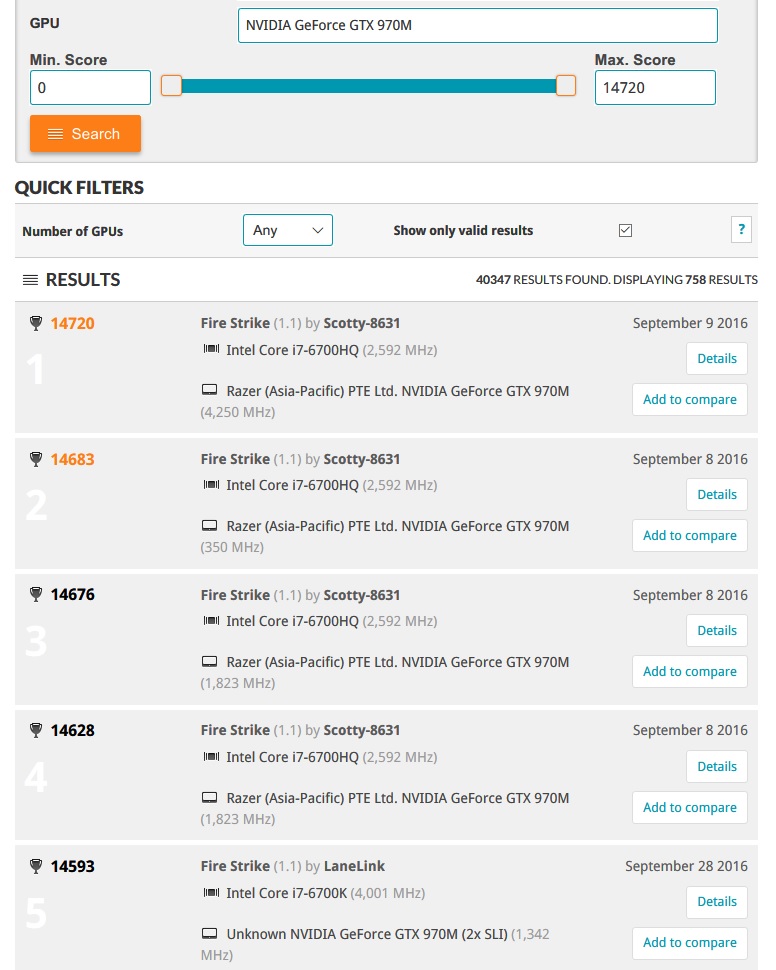Viewport: 776px width, 970px height.
Task: Focus the Max. Score input field
Action: coord(655,87)
